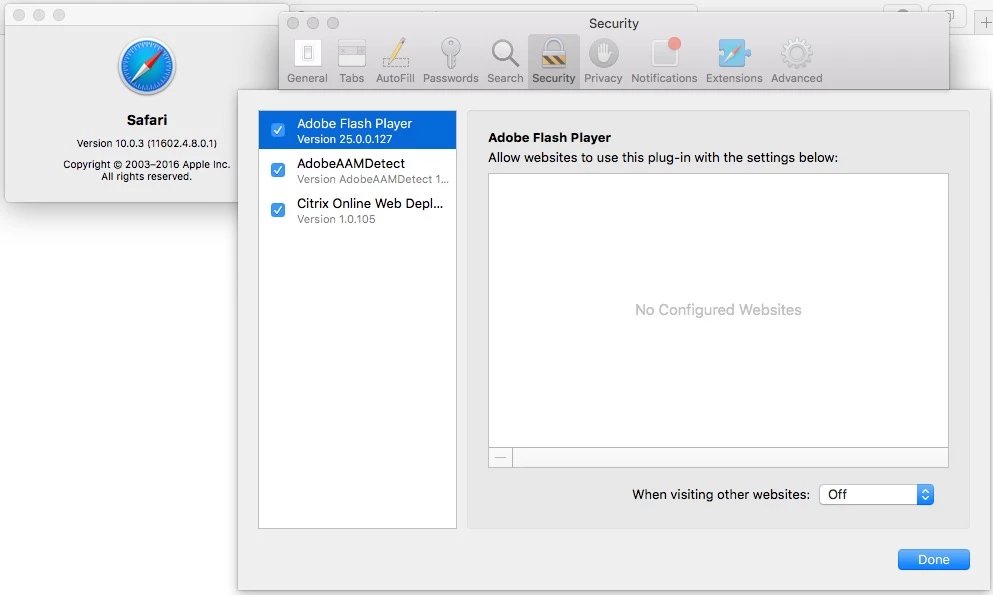Viewport: 993px width, 595px height.
Task: Click 'Allow websites to use this plug-in' text
Action: tap(662, 158)
